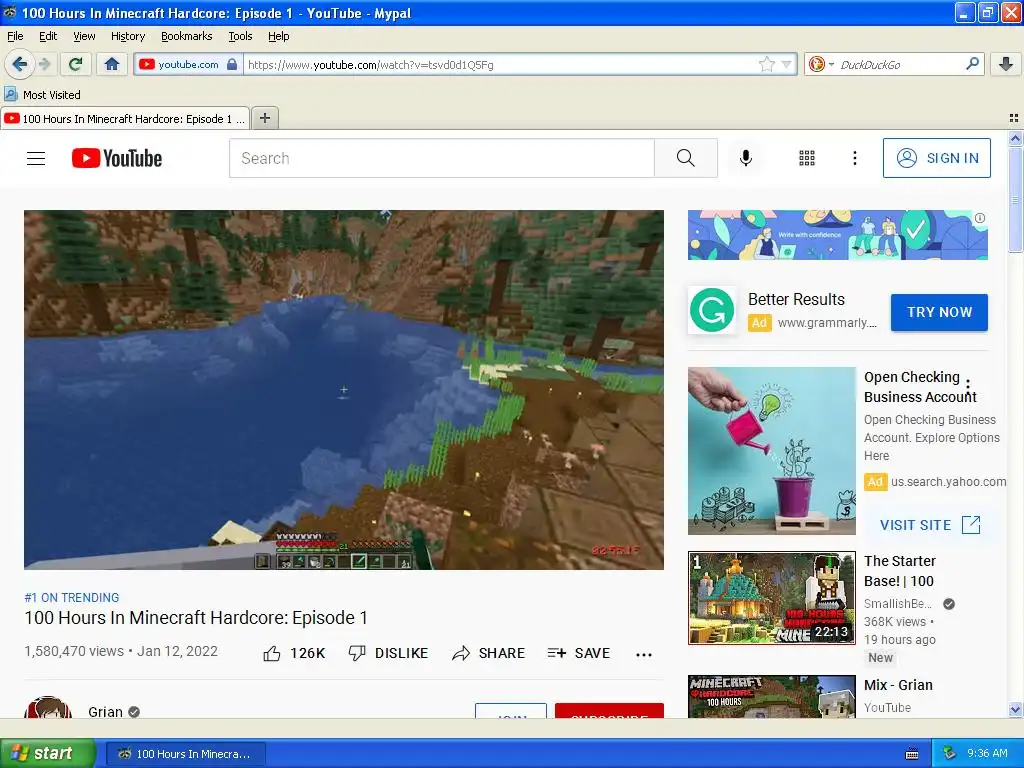Click the YouTube logo
Image resolution: width=1024 pixels, height=768 pixels.
click(x=117, y=158)
